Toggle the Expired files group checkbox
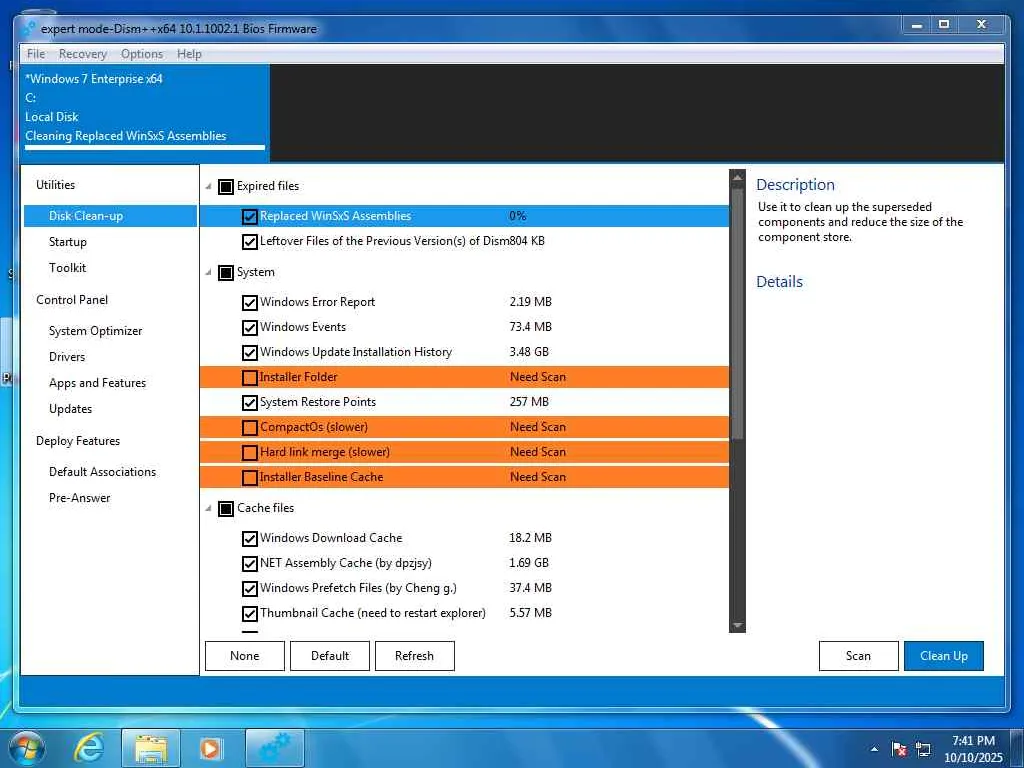 coord(225,187)
